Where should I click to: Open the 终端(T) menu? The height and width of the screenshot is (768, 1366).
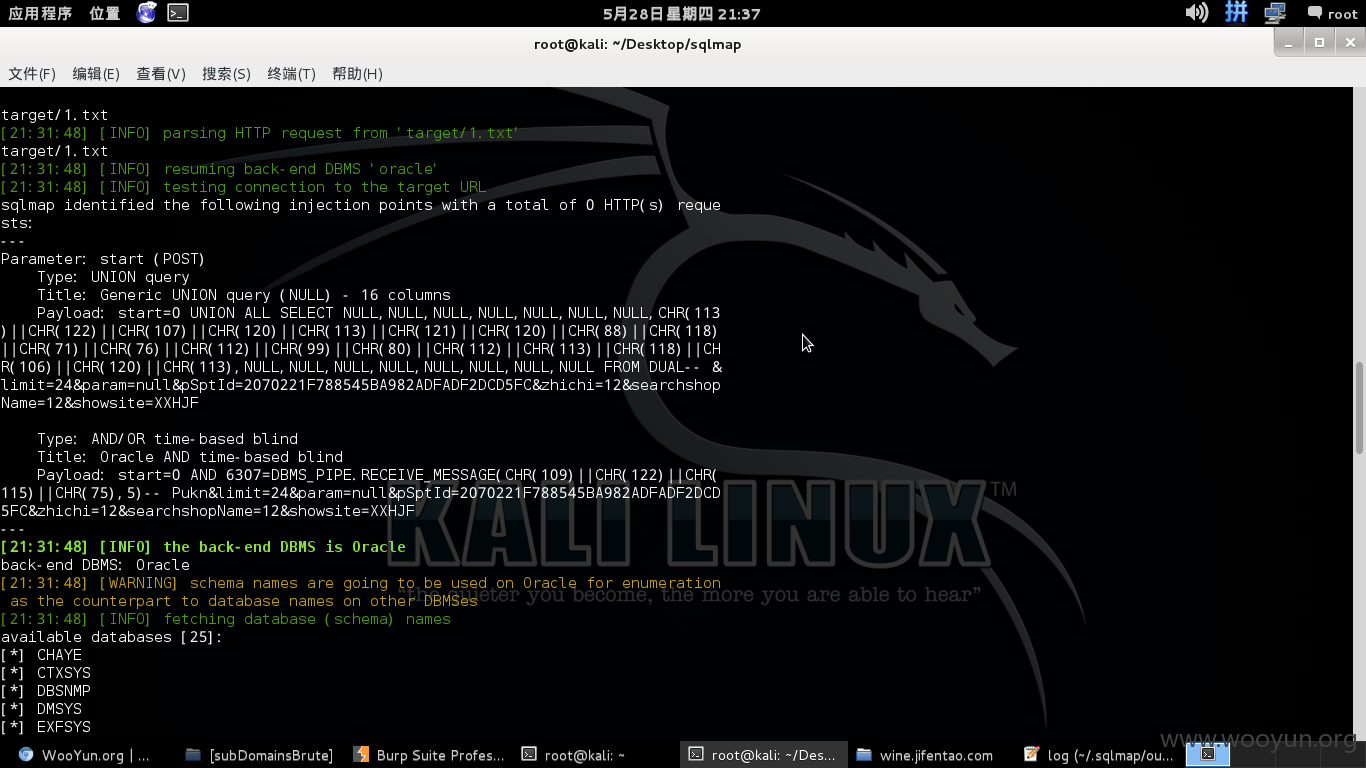[x=291, y=74]
